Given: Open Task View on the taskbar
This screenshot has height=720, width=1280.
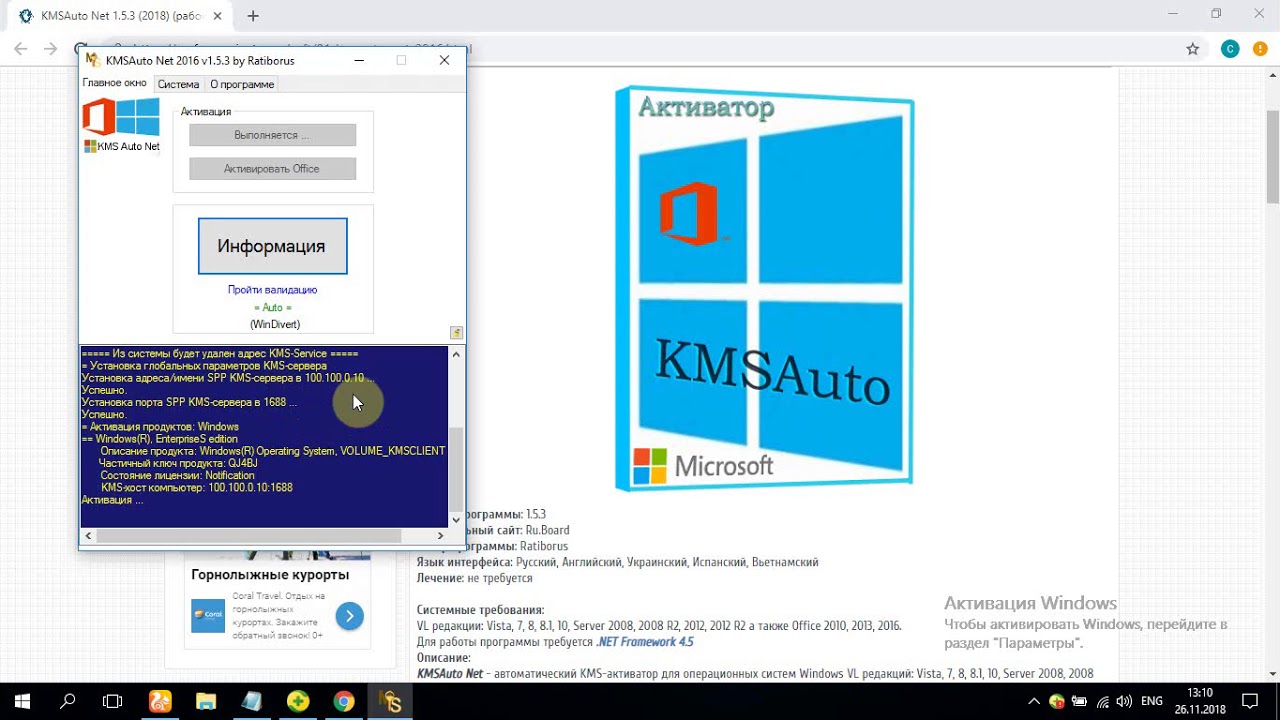Looking at the screenshot, I should (x=113, y=701).
